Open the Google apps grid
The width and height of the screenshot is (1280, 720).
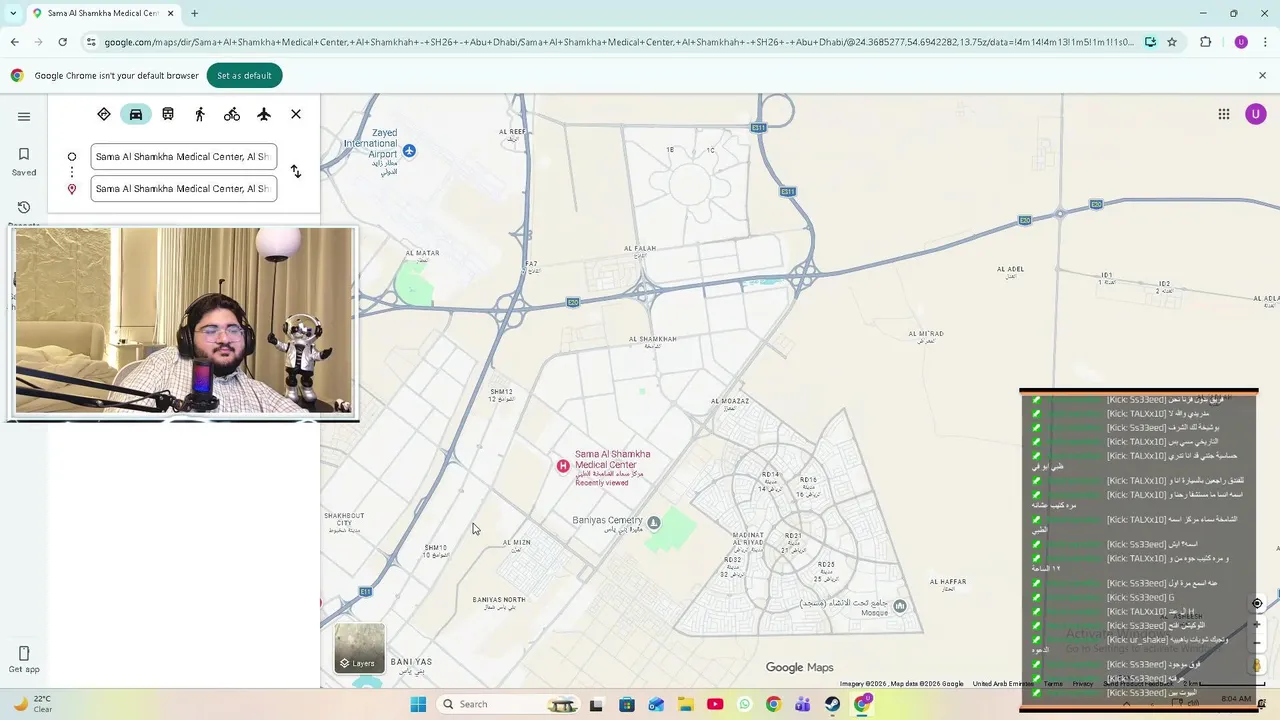tap(1224, 114)
